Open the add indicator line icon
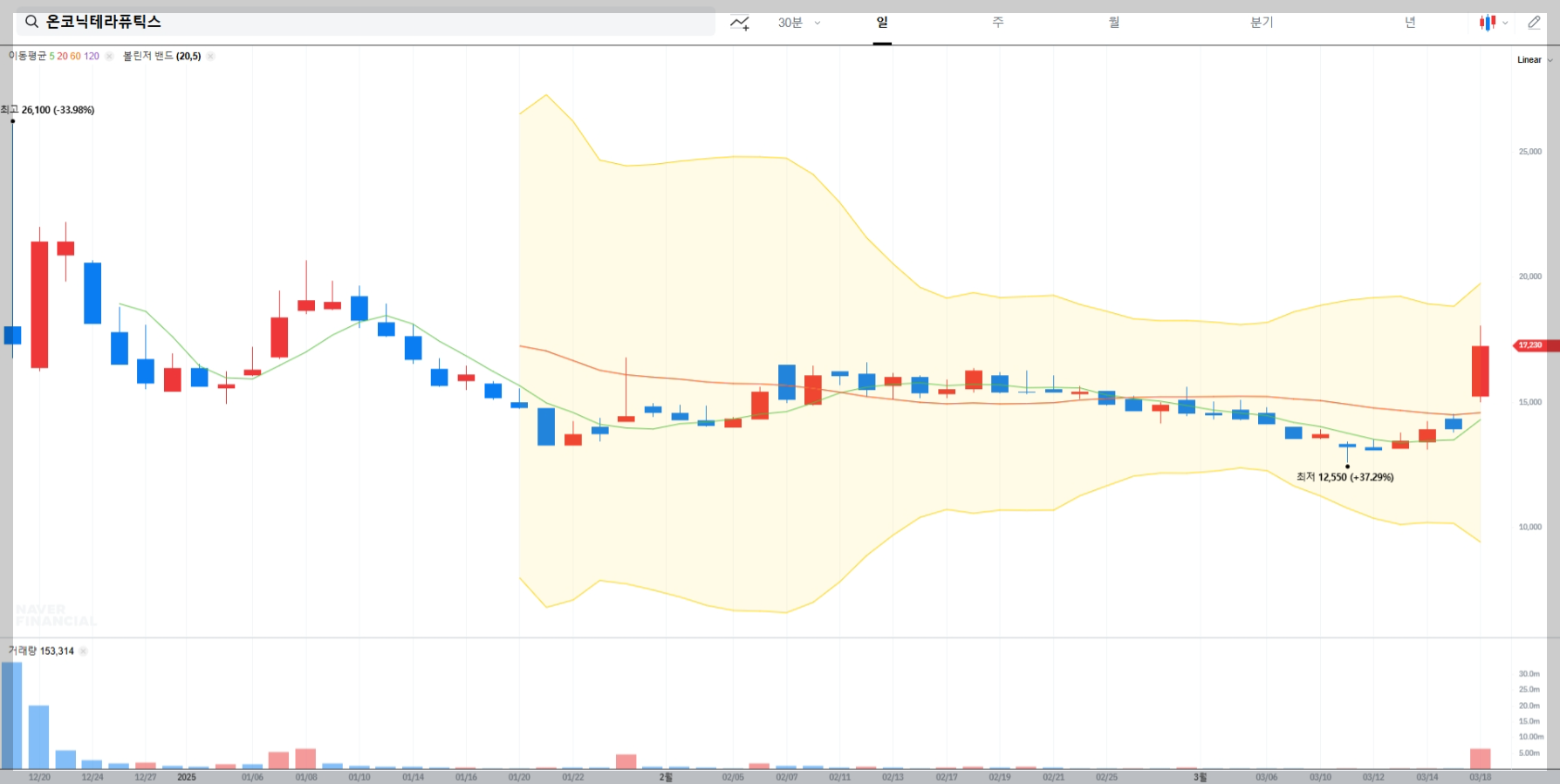 coord(740,23)
